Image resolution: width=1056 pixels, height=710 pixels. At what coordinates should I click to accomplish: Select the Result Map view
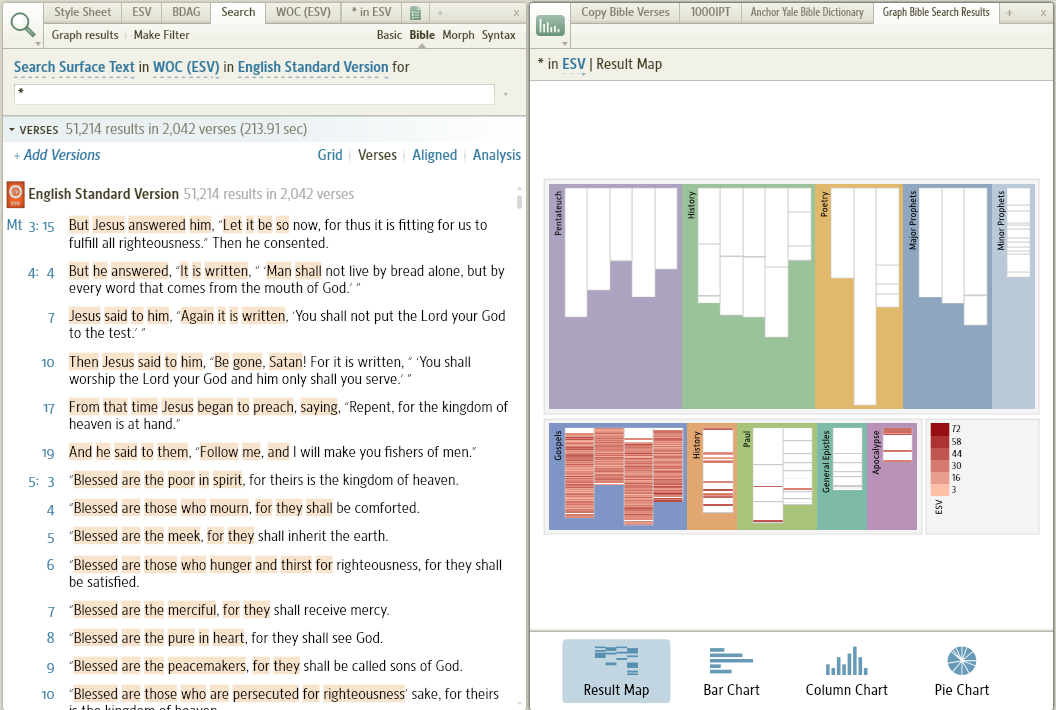click(616, 671)
